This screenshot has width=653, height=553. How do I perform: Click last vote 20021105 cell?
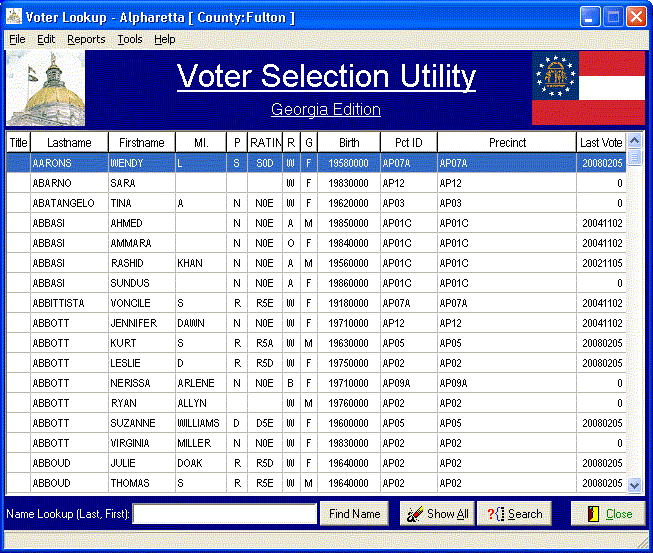(x=601, y=263)
